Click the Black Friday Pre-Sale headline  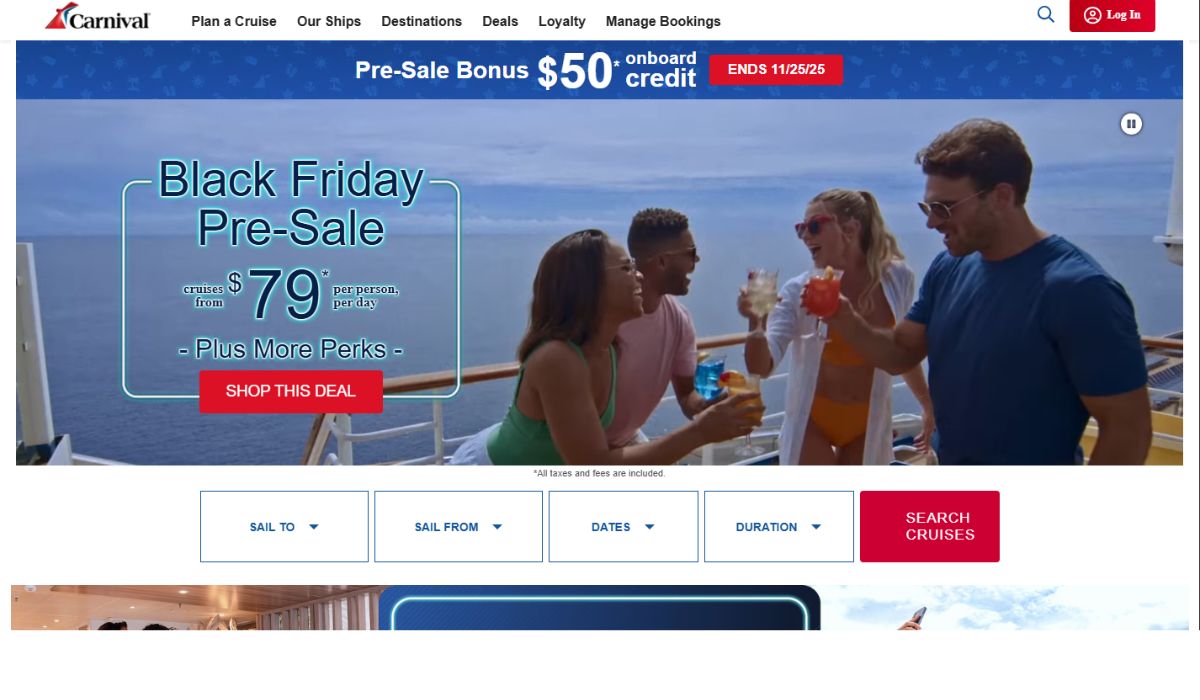coord(291,204)
